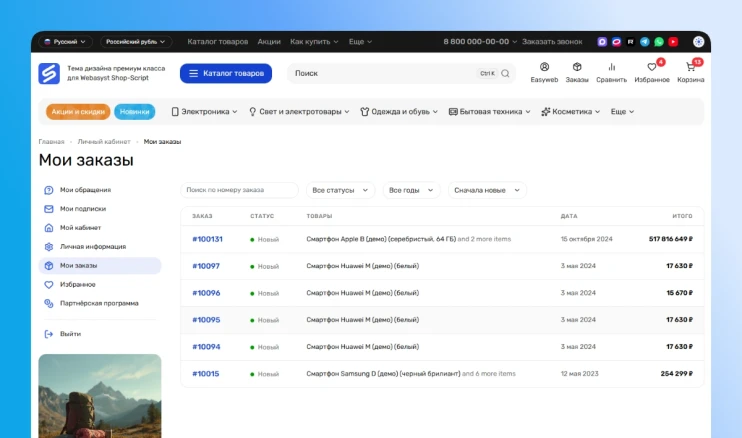Open the Электроника category menu
This screenshot has width=742, height=438.
[204, 112]
